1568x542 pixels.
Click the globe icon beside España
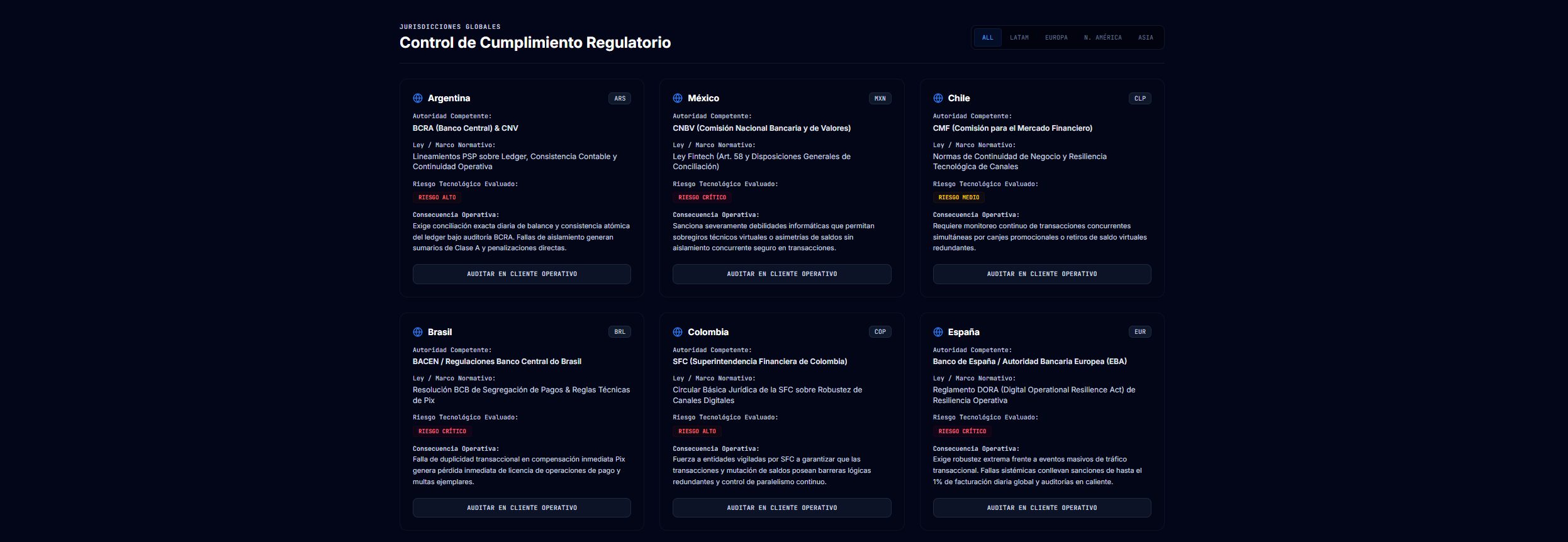(938, 332)
